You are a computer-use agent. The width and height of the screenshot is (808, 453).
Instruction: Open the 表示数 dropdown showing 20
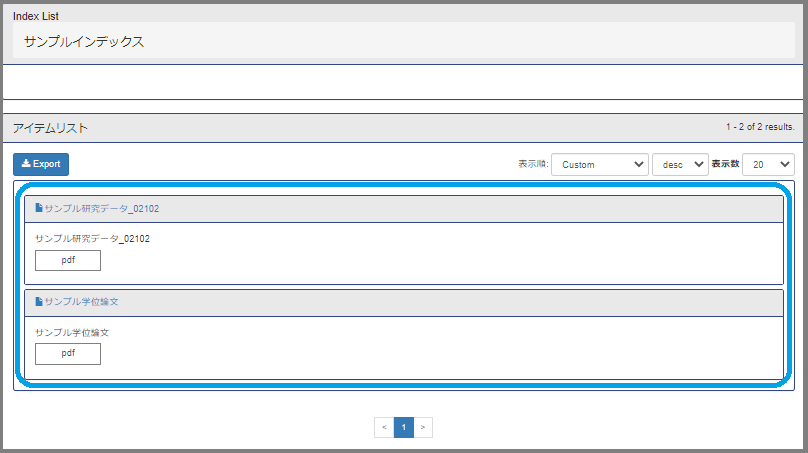coord(769,165)
